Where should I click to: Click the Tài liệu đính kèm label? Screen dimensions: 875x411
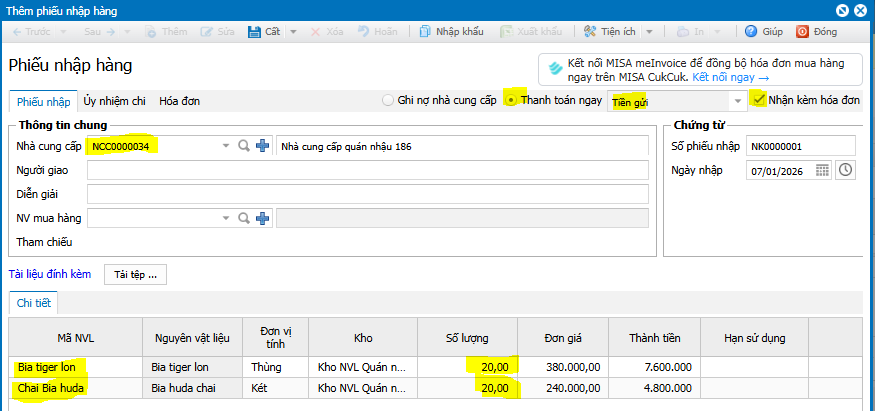tap(50, 274)
